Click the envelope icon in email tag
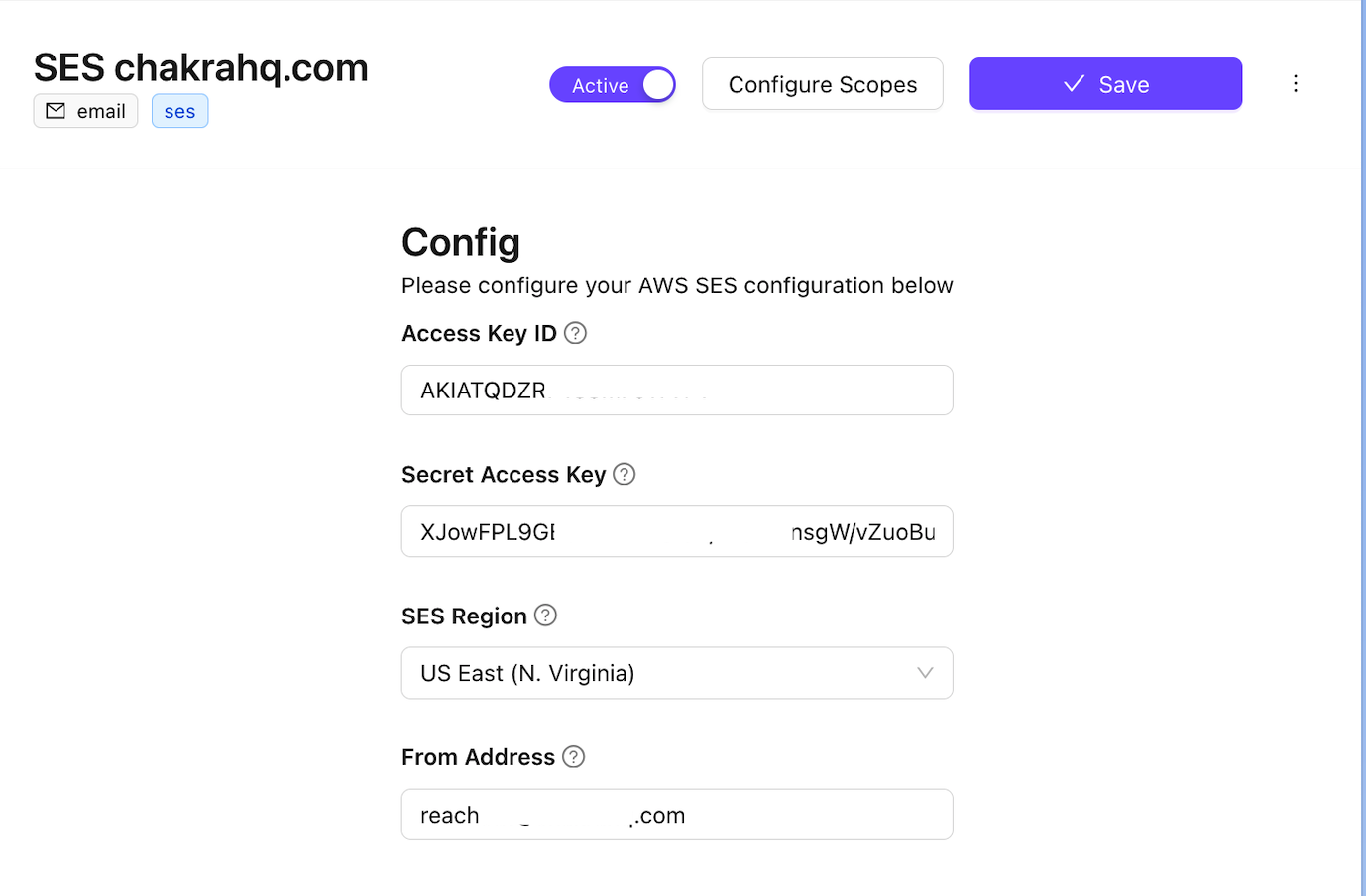 pyautogui.click(x=57, y=111)
